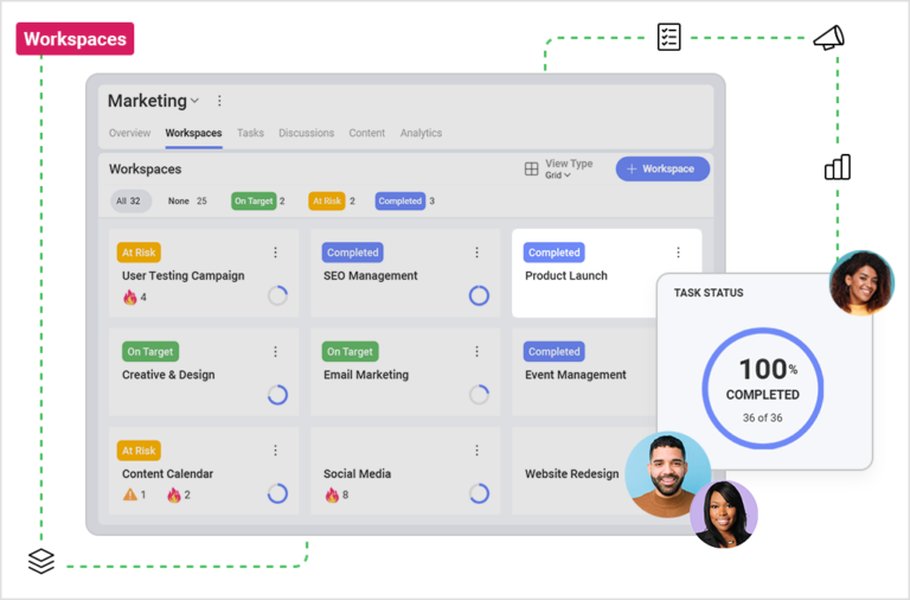Click Content Calendar progress ring
The width and height of the screenshot is (910, 600).
(277, 494)
